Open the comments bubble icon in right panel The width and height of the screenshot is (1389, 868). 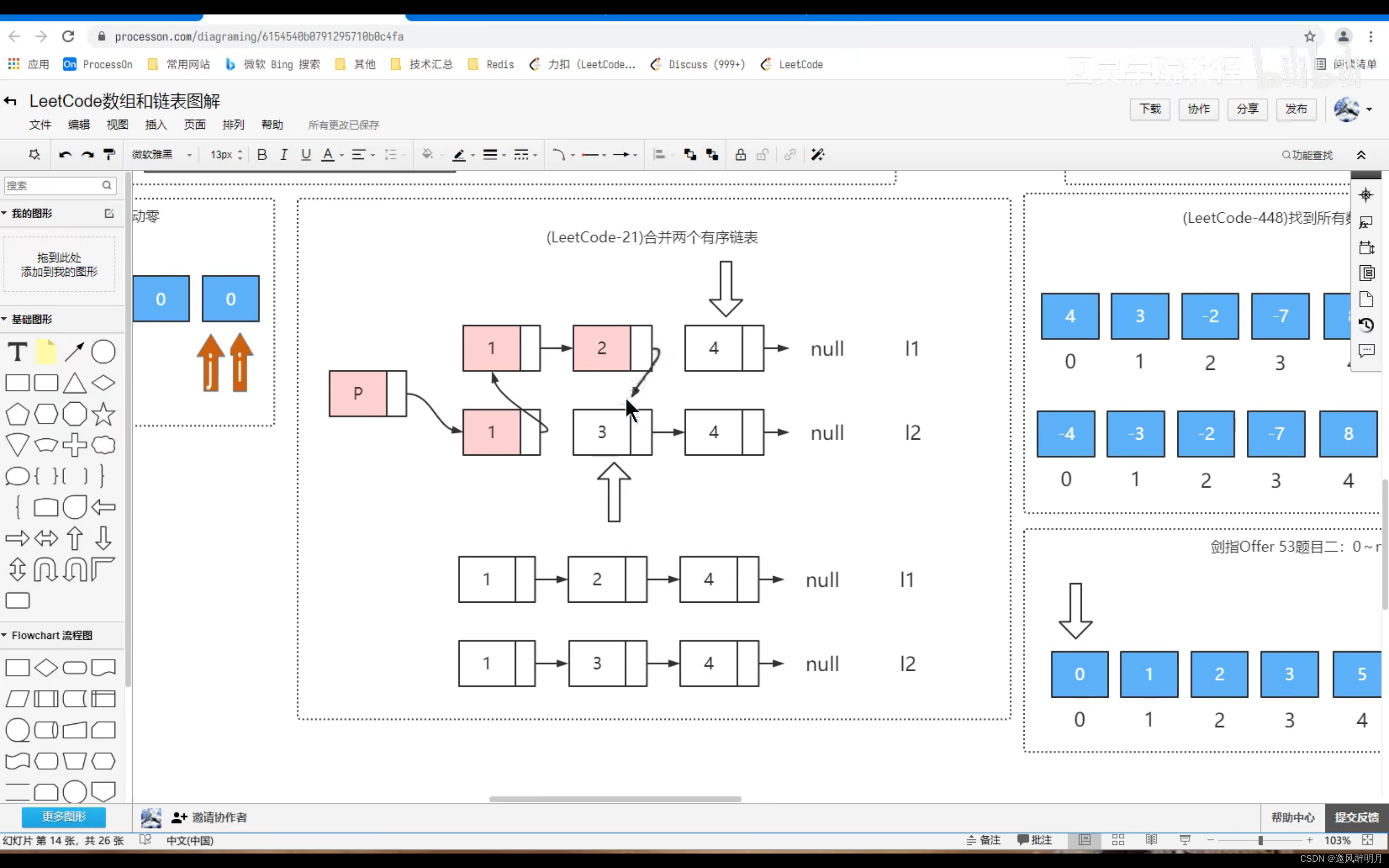coord(1366,350)
